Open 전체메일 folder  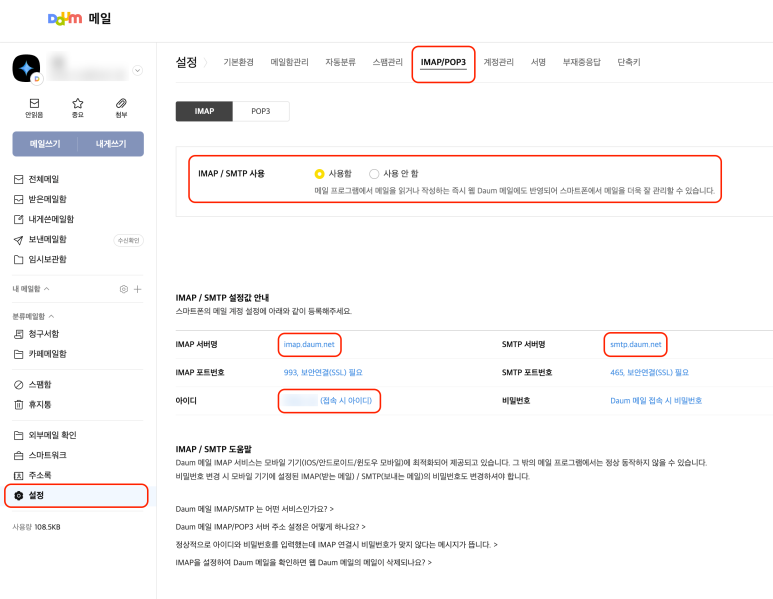pos(43,179)
